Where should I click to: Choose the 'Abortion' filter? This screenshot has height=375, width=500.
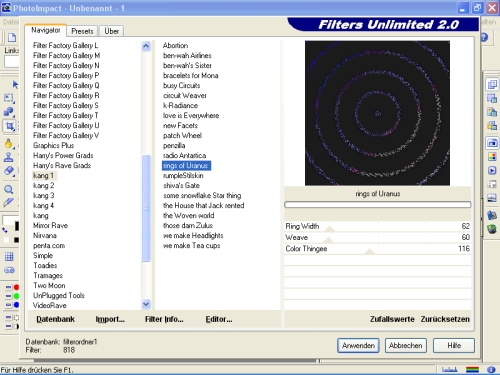[x=175, y=45]
